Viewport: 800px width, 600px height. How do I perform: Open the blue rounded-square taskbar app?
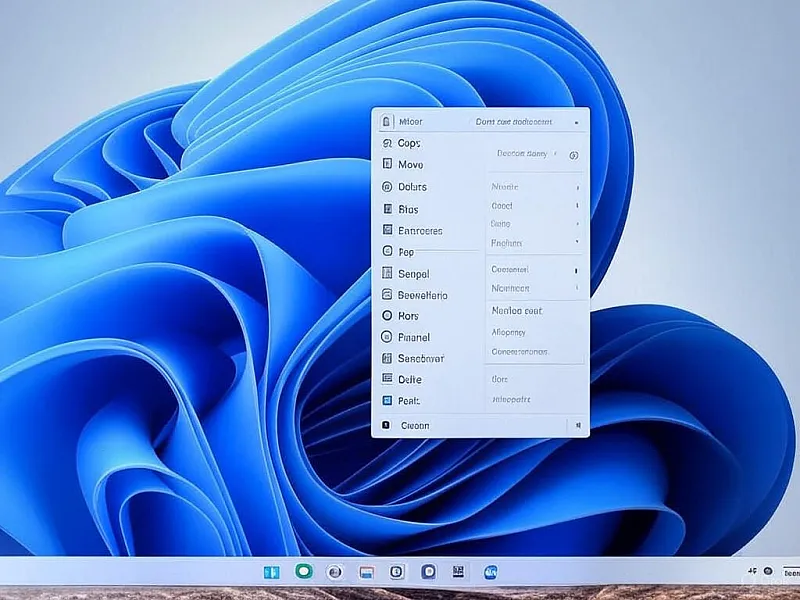click(429, 572)
